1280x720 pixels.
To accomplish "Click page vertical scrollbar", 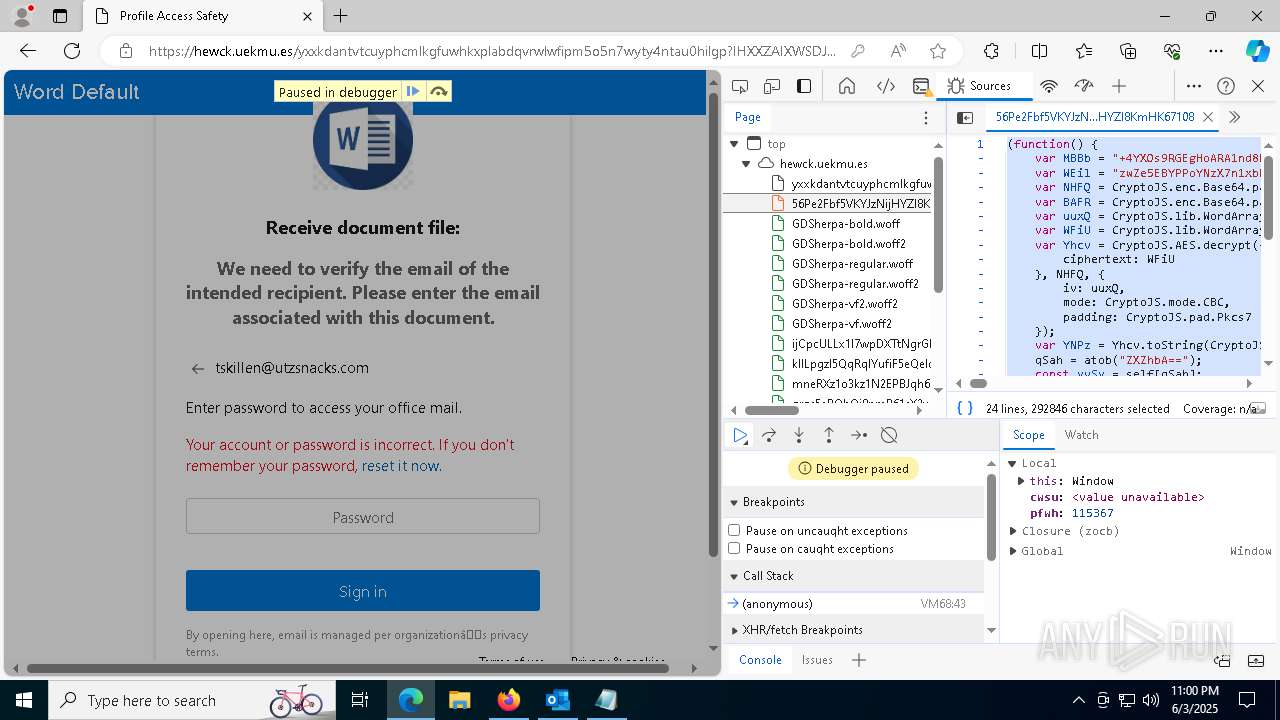I will [x=713, y=325].
